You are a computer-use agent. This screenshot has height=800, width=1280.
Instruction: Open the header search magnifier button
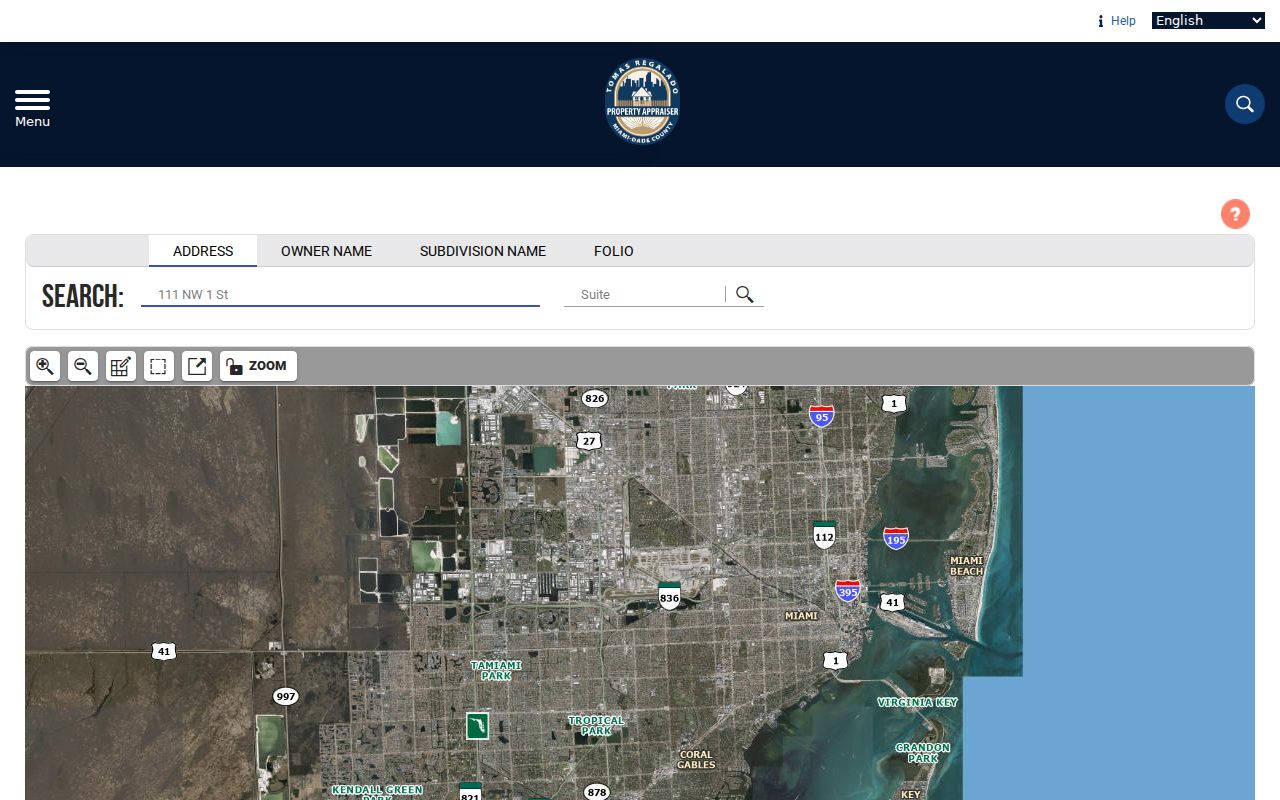[x=1245, y=104]
